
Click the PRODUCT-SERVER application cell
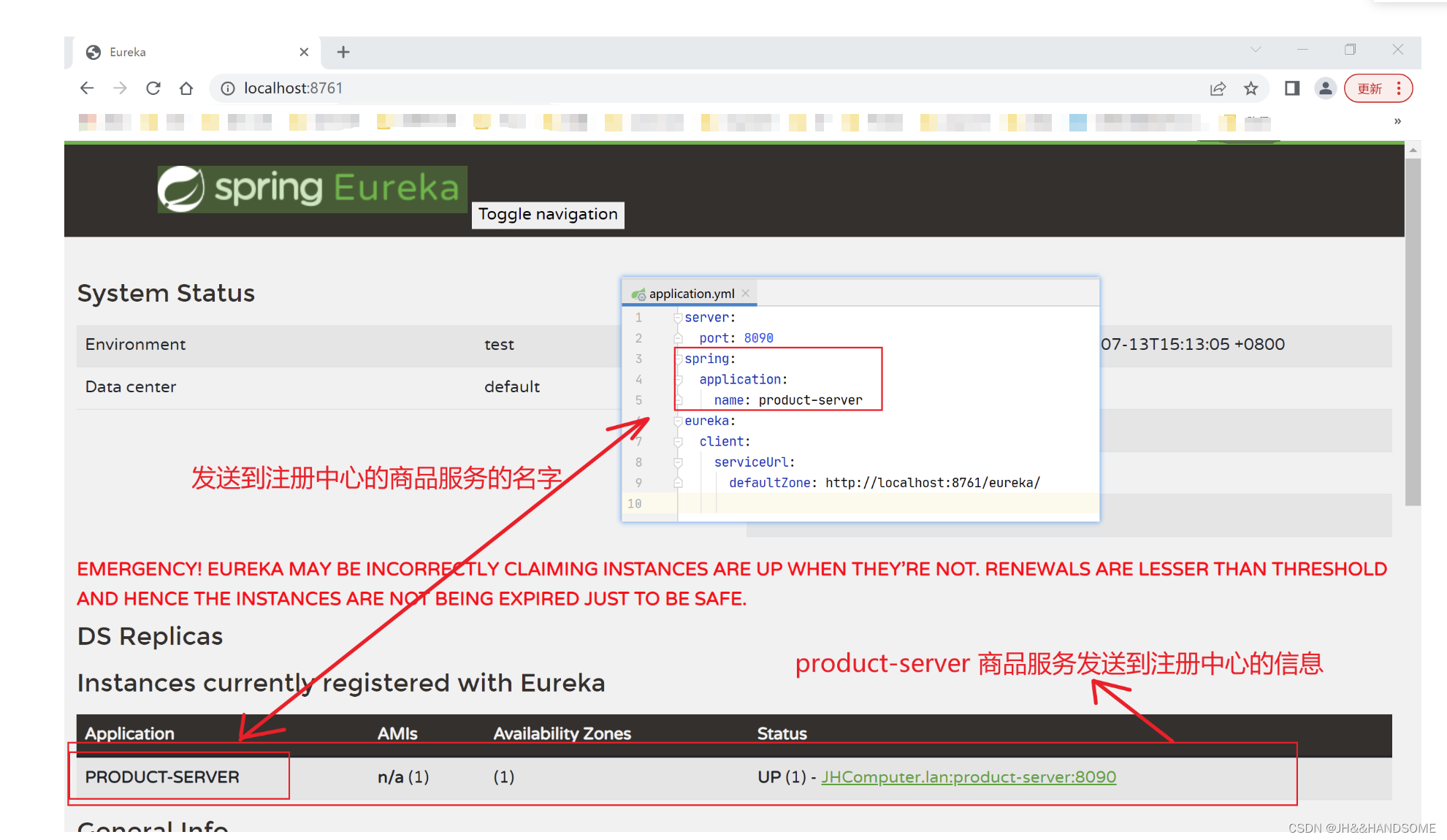coord(162,777)
